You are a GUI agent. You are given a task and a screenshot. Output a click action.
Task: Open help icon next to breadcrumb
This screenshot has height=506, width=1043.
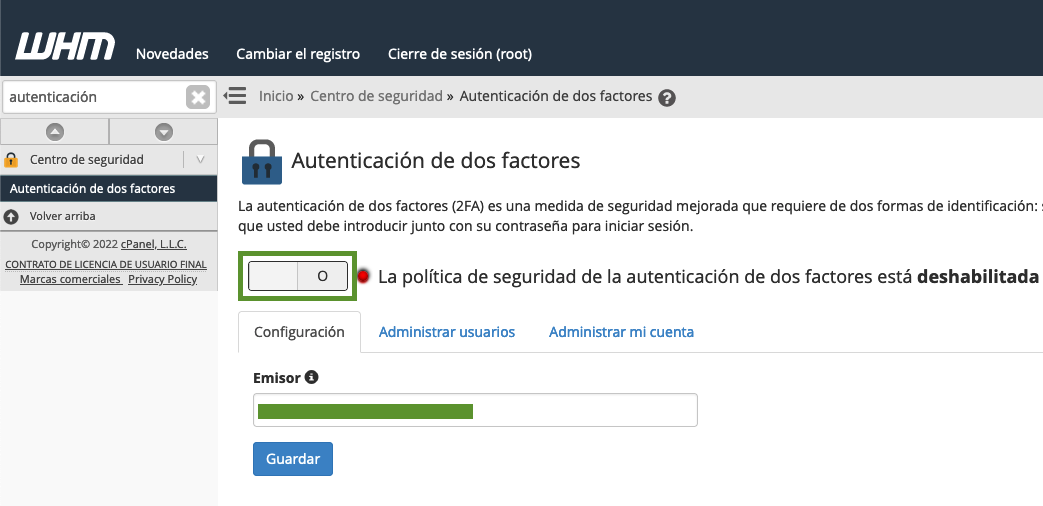tap(667, 98)
